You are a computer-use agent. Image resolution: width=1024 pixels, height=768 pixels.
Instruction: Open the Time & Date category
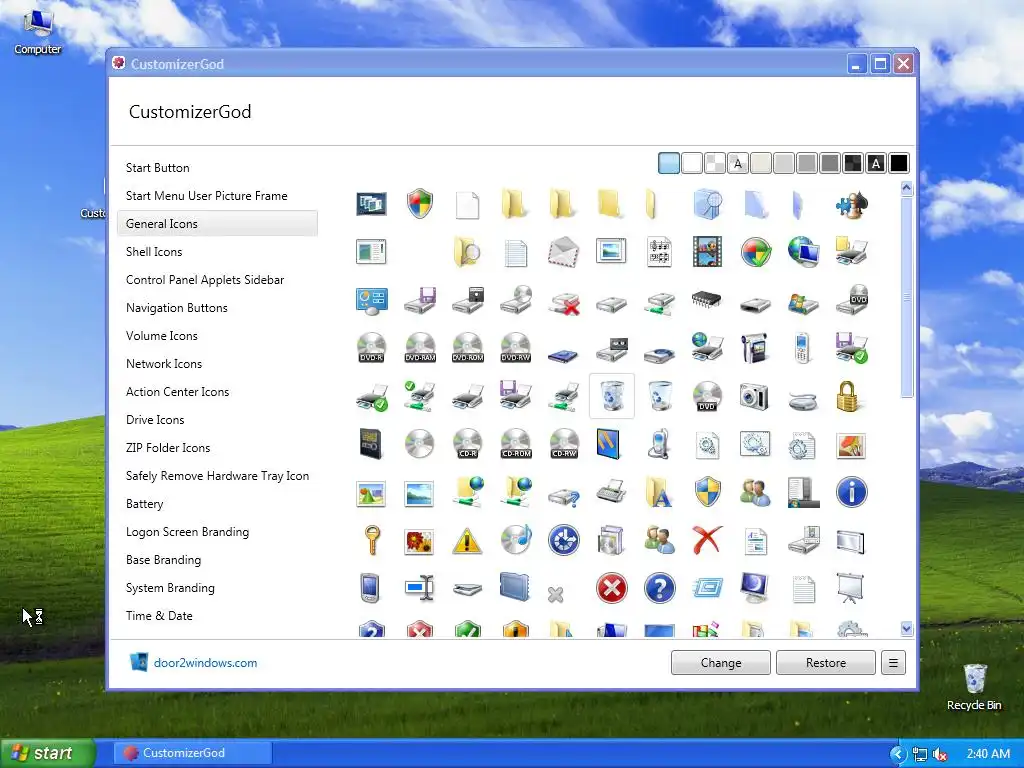(x=217, y=616)
